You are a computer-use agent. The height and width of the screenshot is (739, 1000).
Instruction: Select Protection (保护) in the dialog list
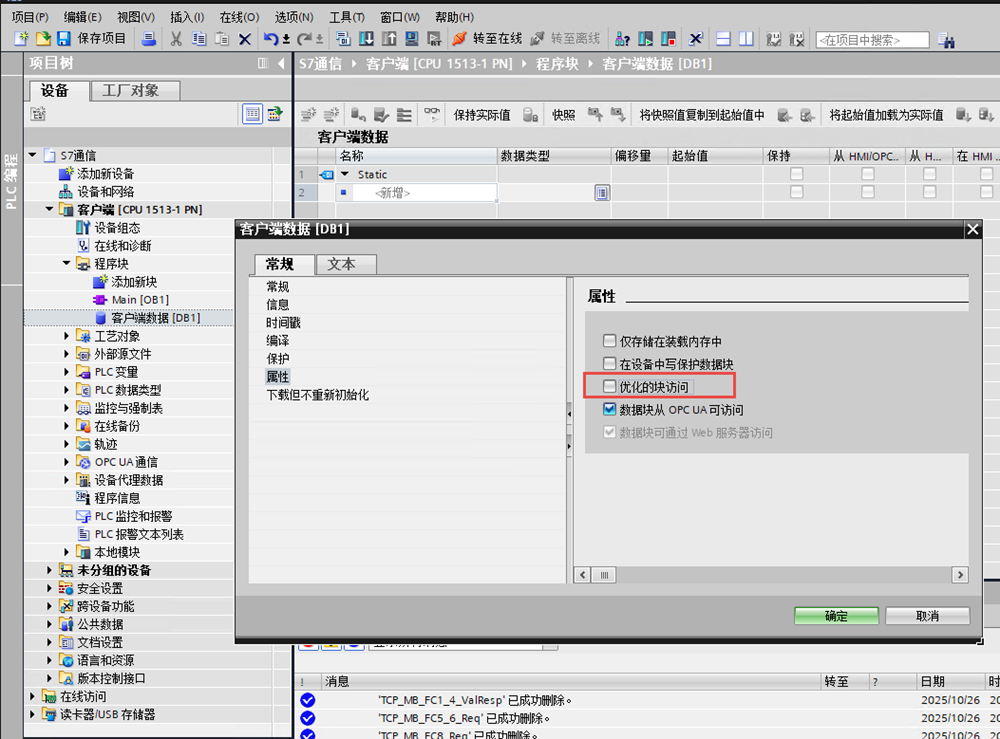point(277,359)
